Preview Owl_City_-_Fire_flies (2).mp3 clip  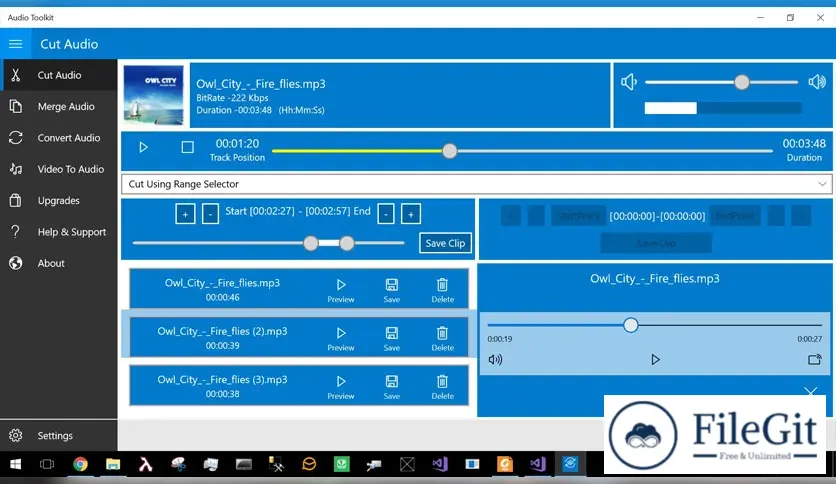(341, 339)
